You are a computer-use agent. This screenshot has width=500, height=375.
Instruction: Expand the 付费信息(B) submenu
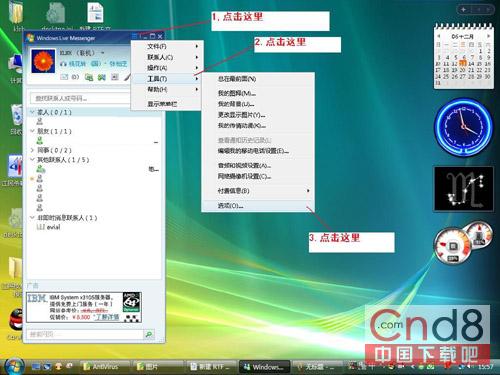click(258, 191)
